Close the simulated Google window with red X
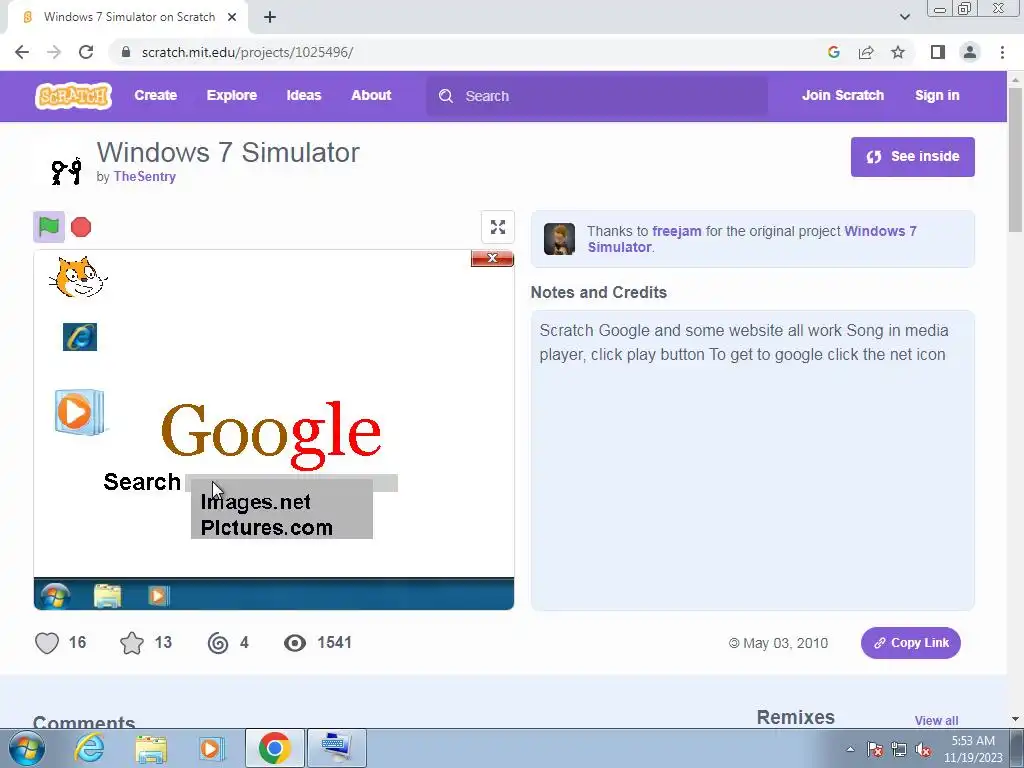 492,258
